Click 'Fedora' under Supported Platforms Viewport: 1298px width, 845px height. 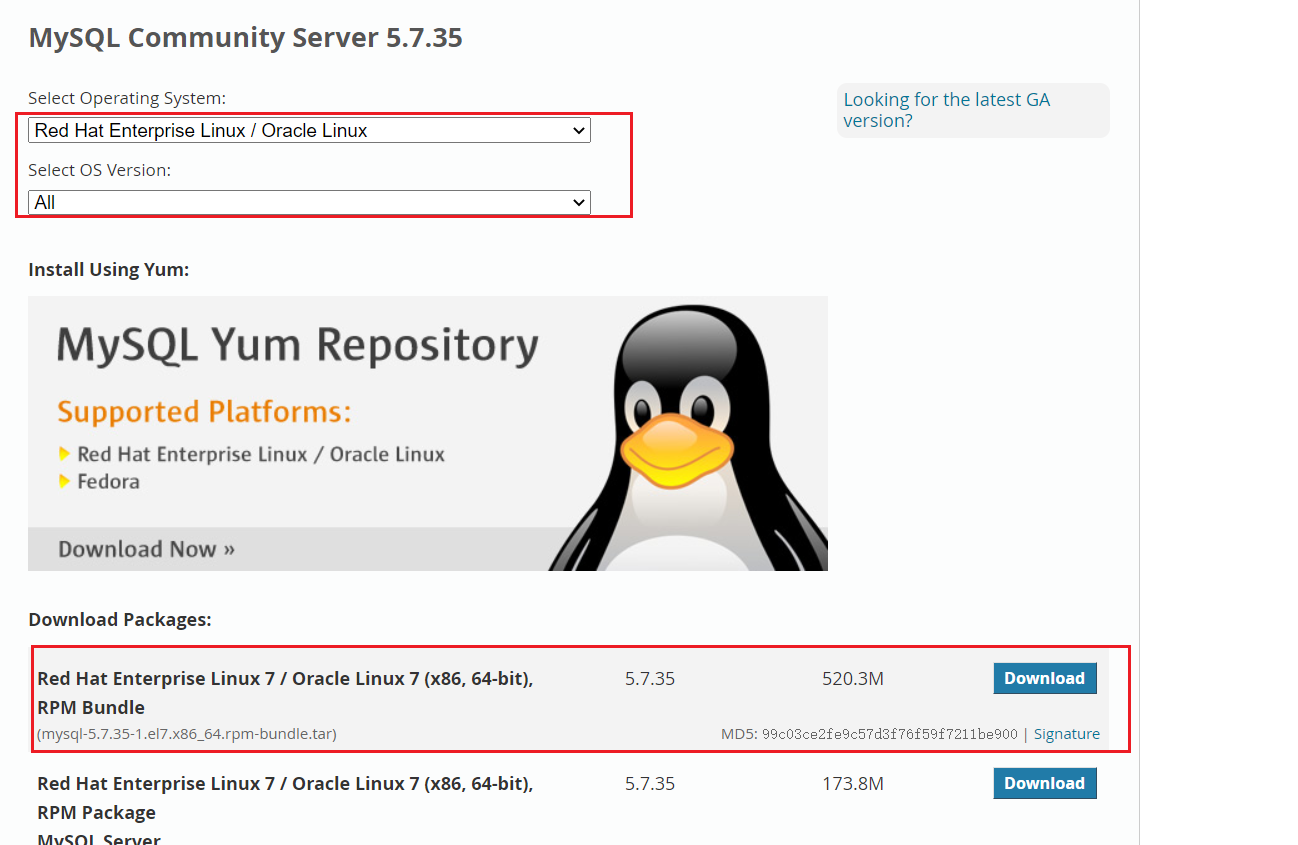pos(109,482)
